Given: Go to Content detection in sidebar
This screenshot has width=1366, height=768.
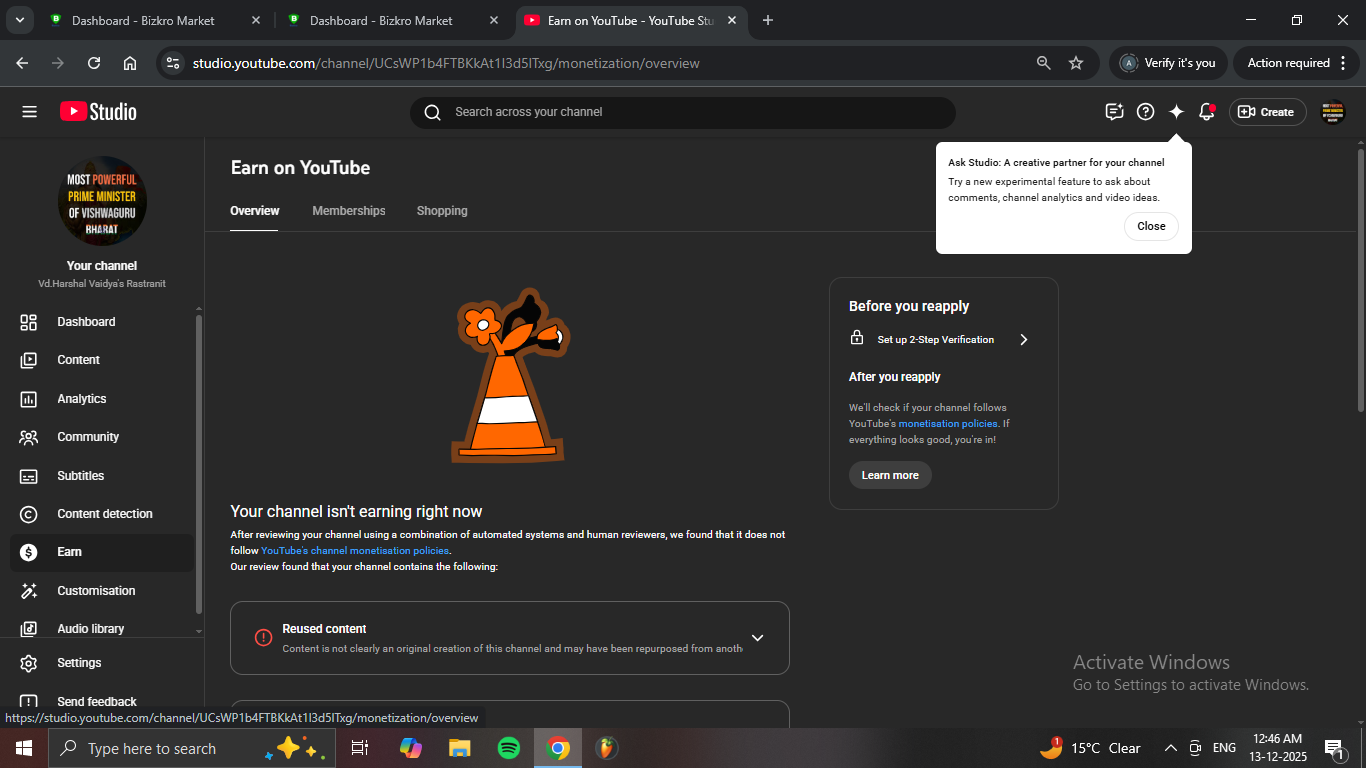Looking at the screenshot, I should click(x=105, y=514).
